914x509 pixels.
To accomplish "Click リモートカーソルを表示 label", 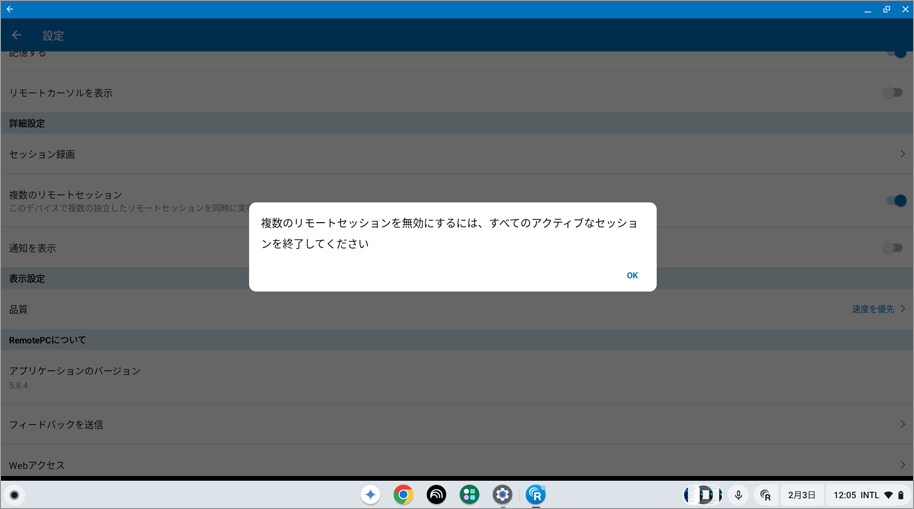I will pos(61,93).
